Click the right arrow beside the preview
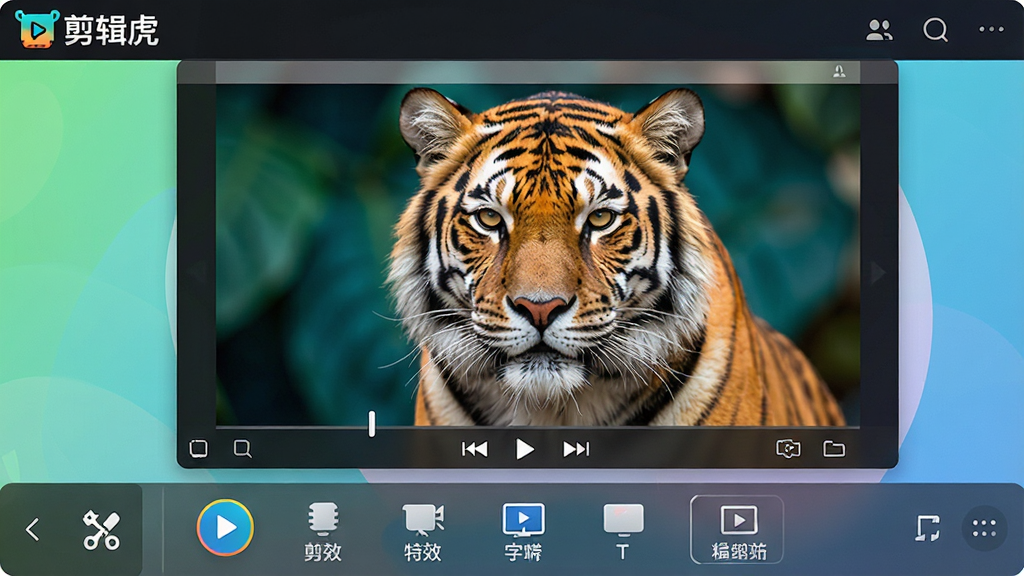The image size is (1024, 576). tap(878, 273)
